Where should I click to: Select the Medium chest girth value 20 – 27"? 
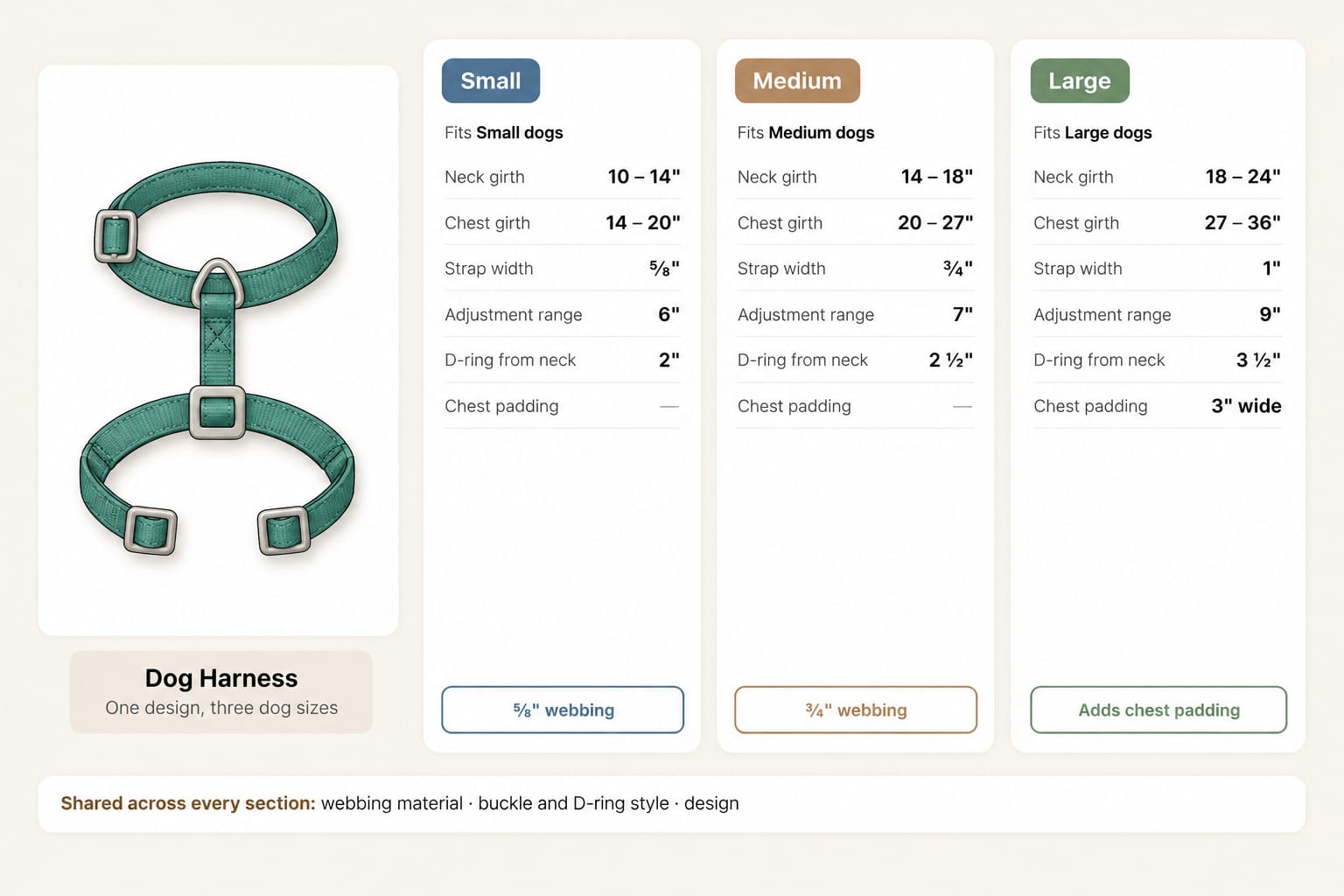[x=935, y=223]
